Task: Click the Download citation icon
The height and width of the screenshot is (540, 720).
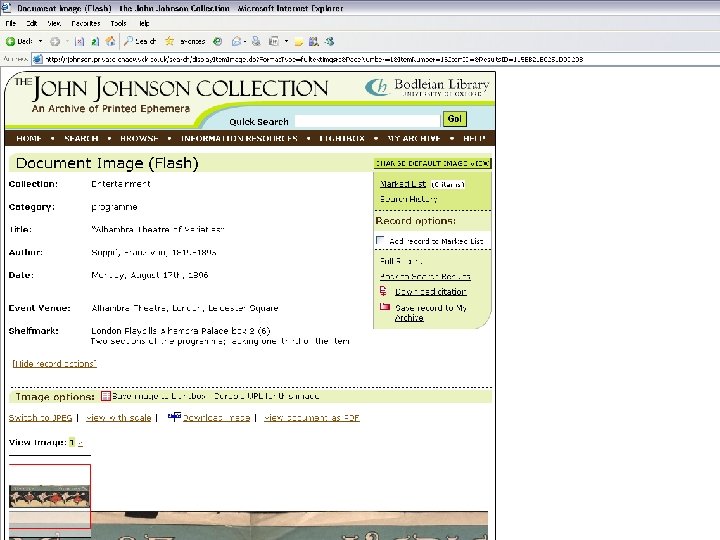Action: click(x=383, y=291)
